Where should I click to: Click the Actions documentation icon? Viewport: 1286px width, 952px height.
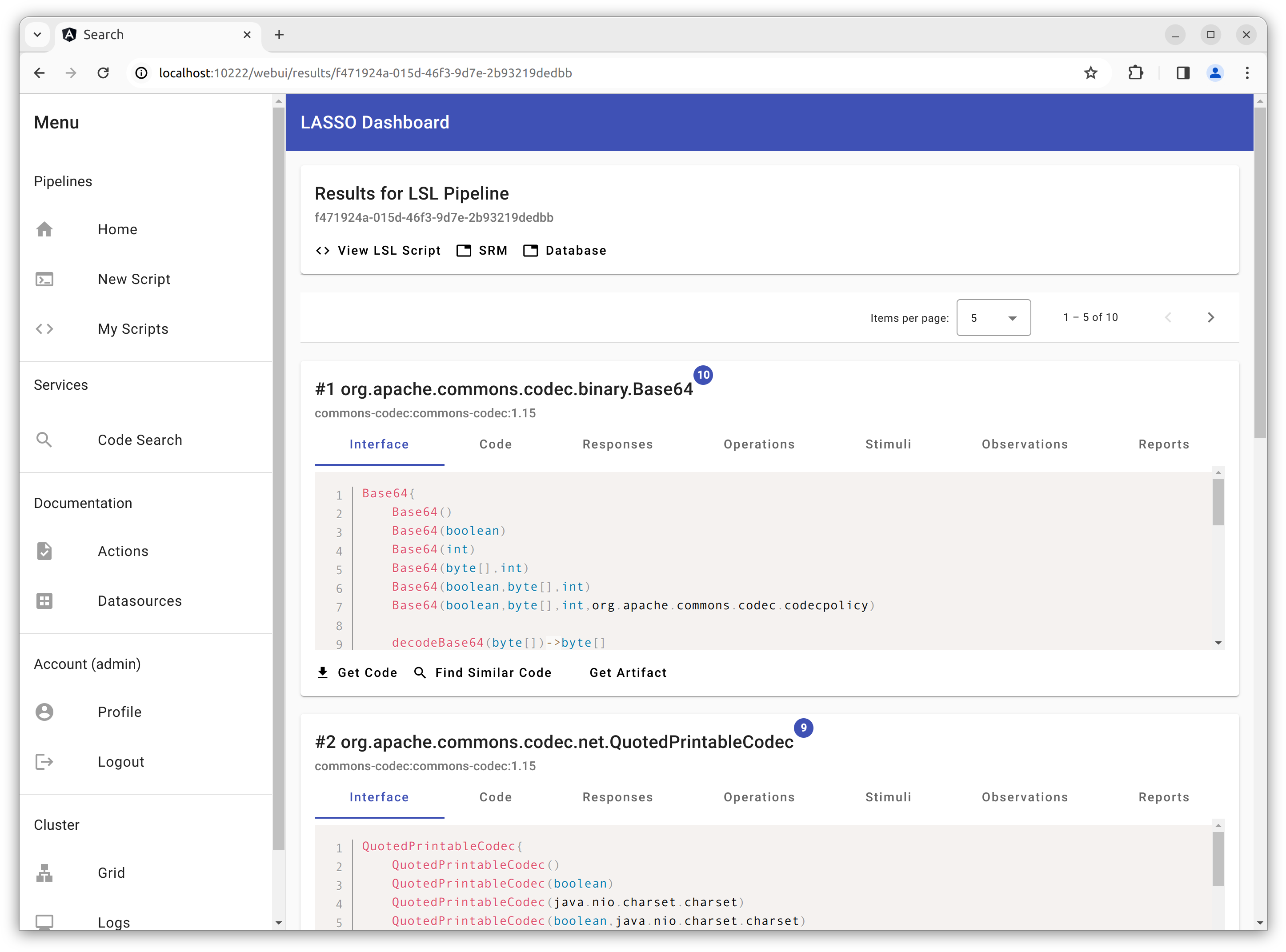tap(44, 552)
